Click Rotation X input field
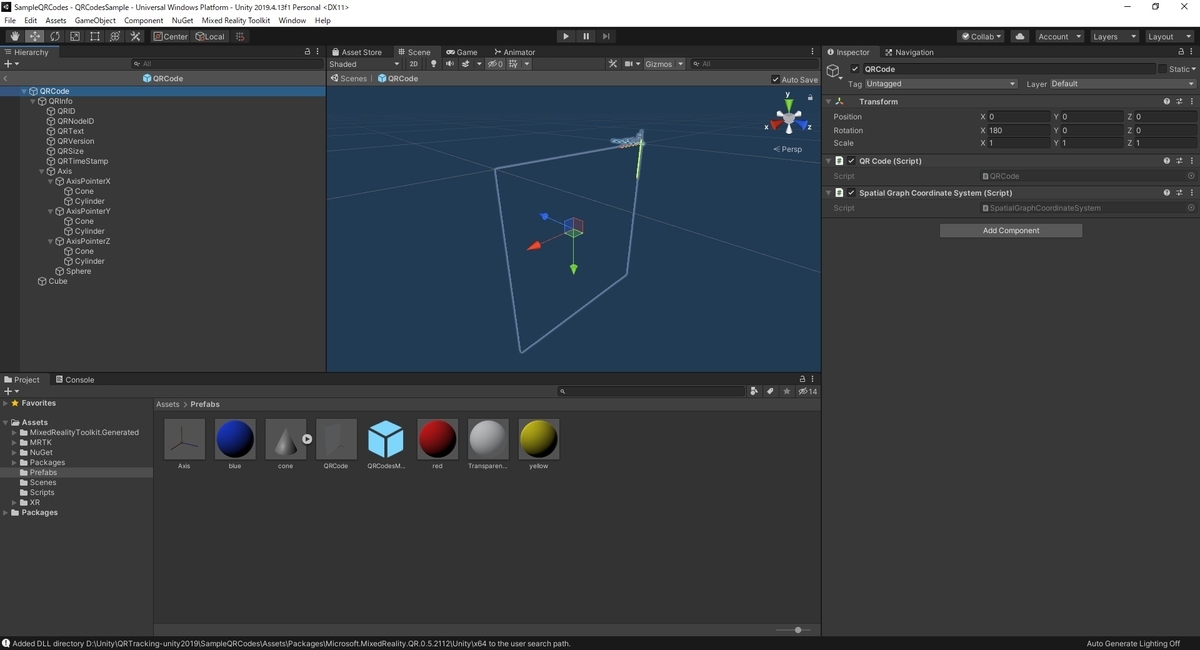The height and width of the screenshot is (650, 1200). [x=1019, y=130]
